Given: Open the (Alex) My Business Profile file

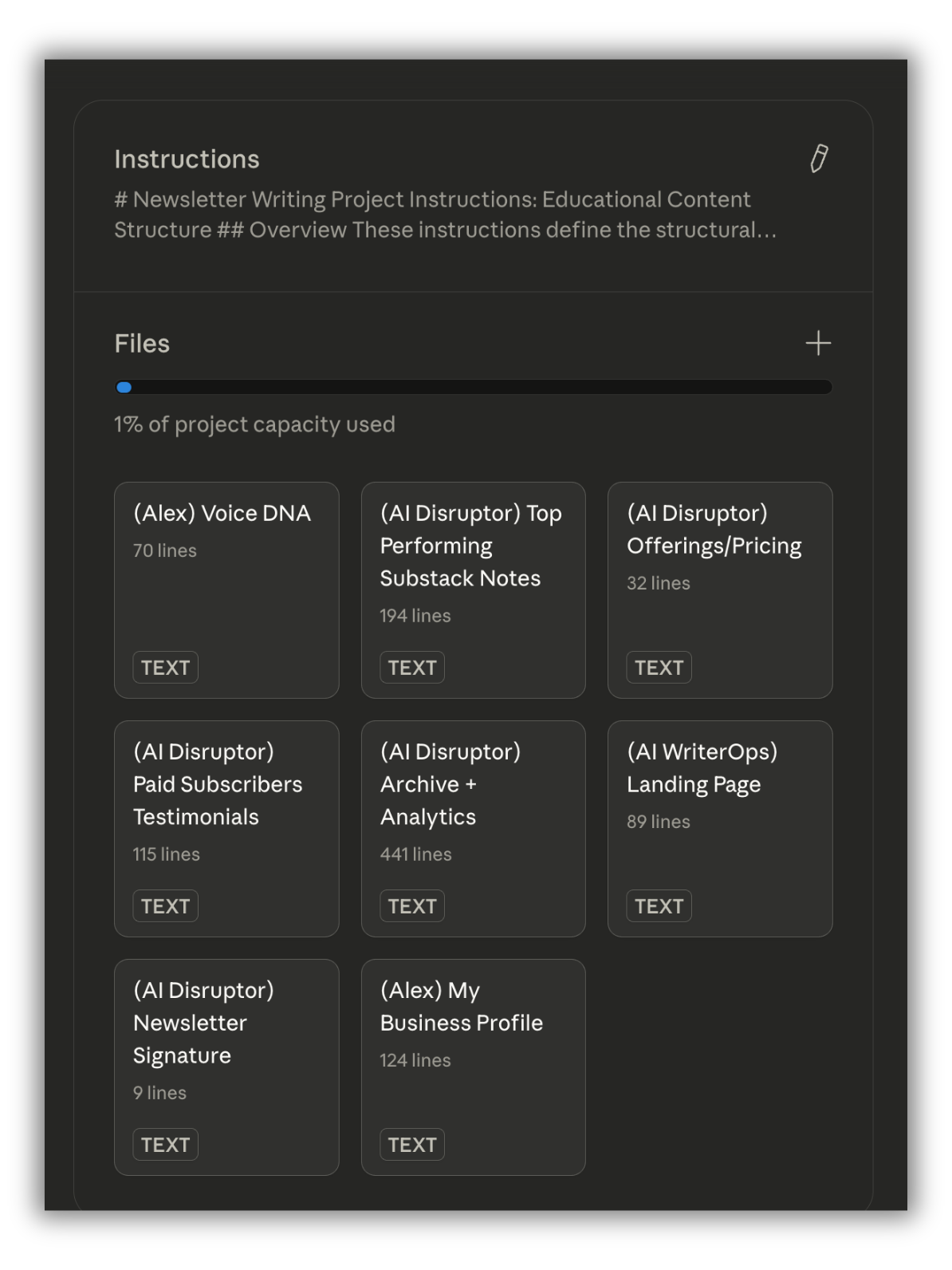Looking at the screenshot, I should point(473,1067).
